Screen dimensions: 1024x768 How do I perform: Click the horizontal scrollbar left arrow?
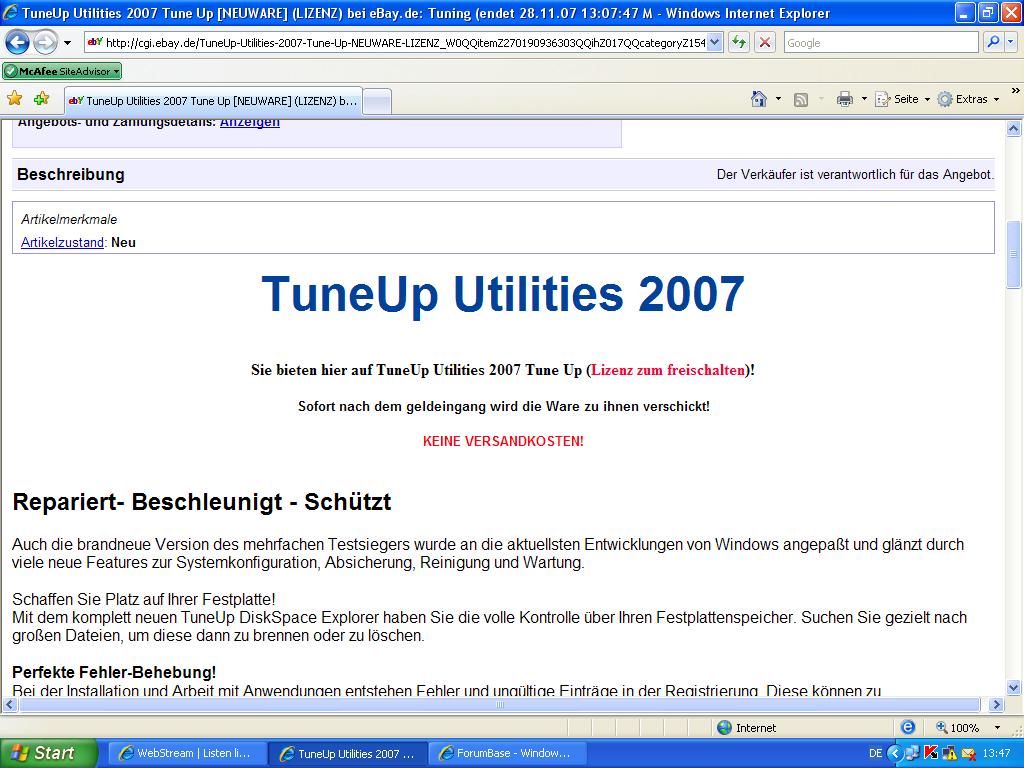pos(9,705)
